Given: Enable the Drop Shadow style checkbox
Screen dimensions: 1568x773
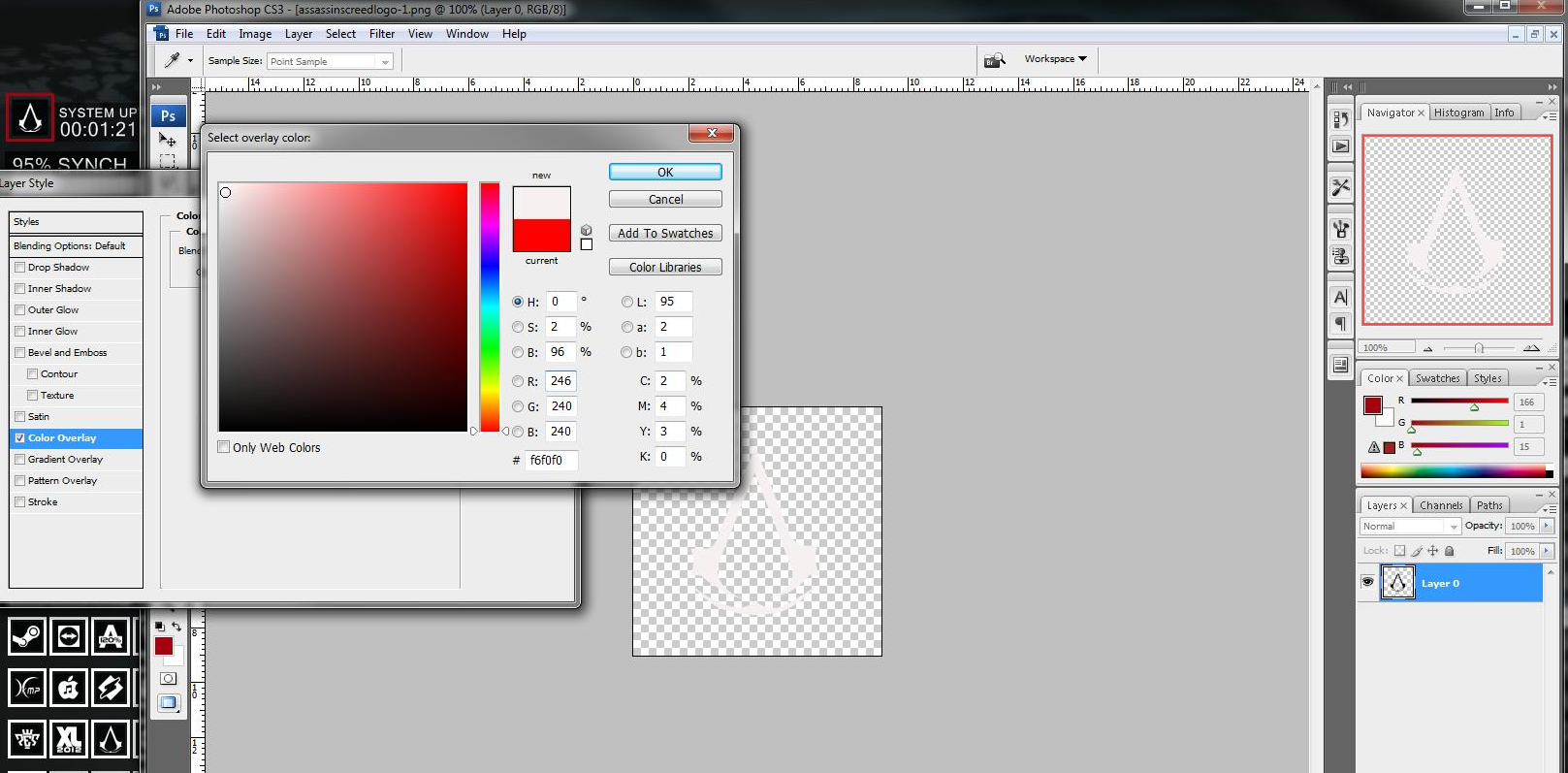Looking at the screenshot, I should coord(19,268).
